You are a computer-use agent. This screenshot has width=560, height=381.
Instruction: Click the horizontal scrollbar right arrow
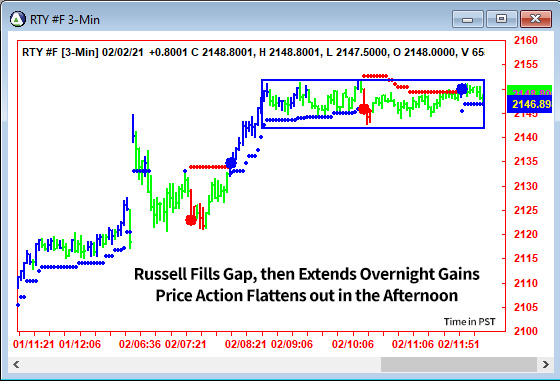click(x=545, y=365)
